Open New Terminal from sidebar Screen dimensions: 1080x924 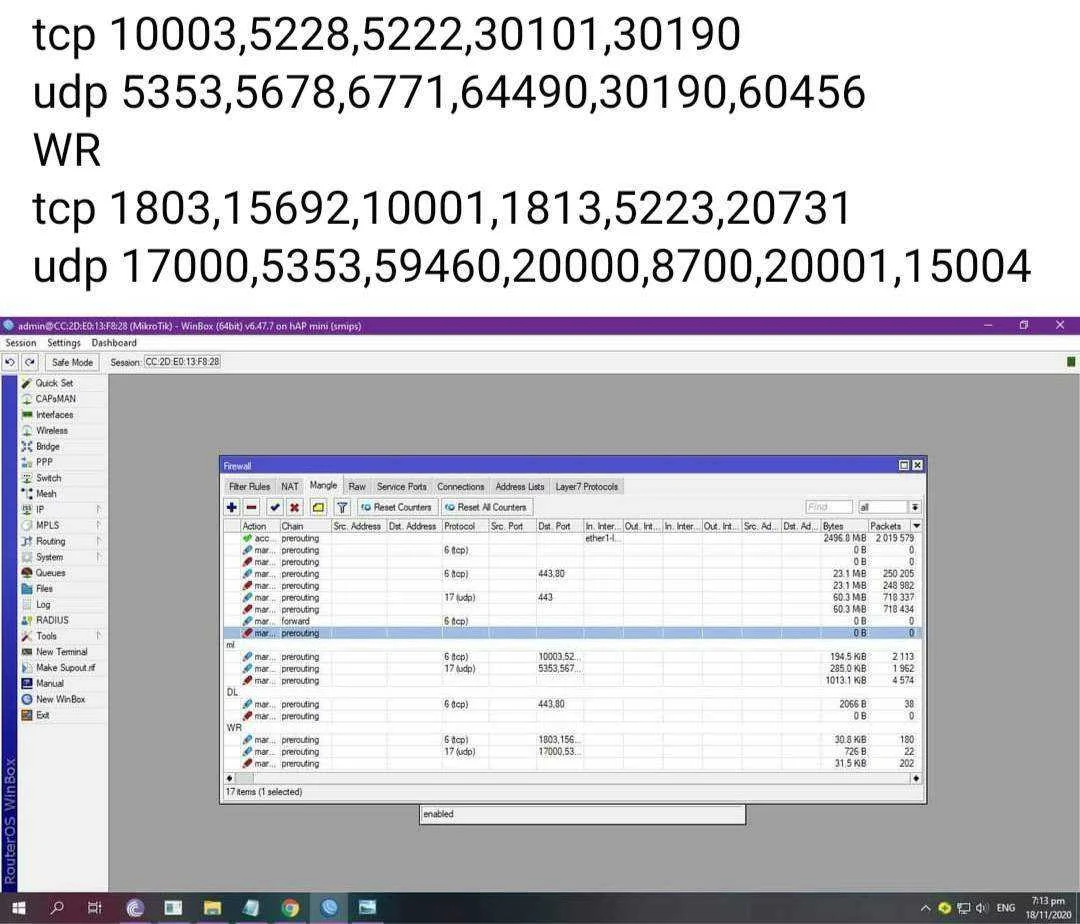click(61, 652)
